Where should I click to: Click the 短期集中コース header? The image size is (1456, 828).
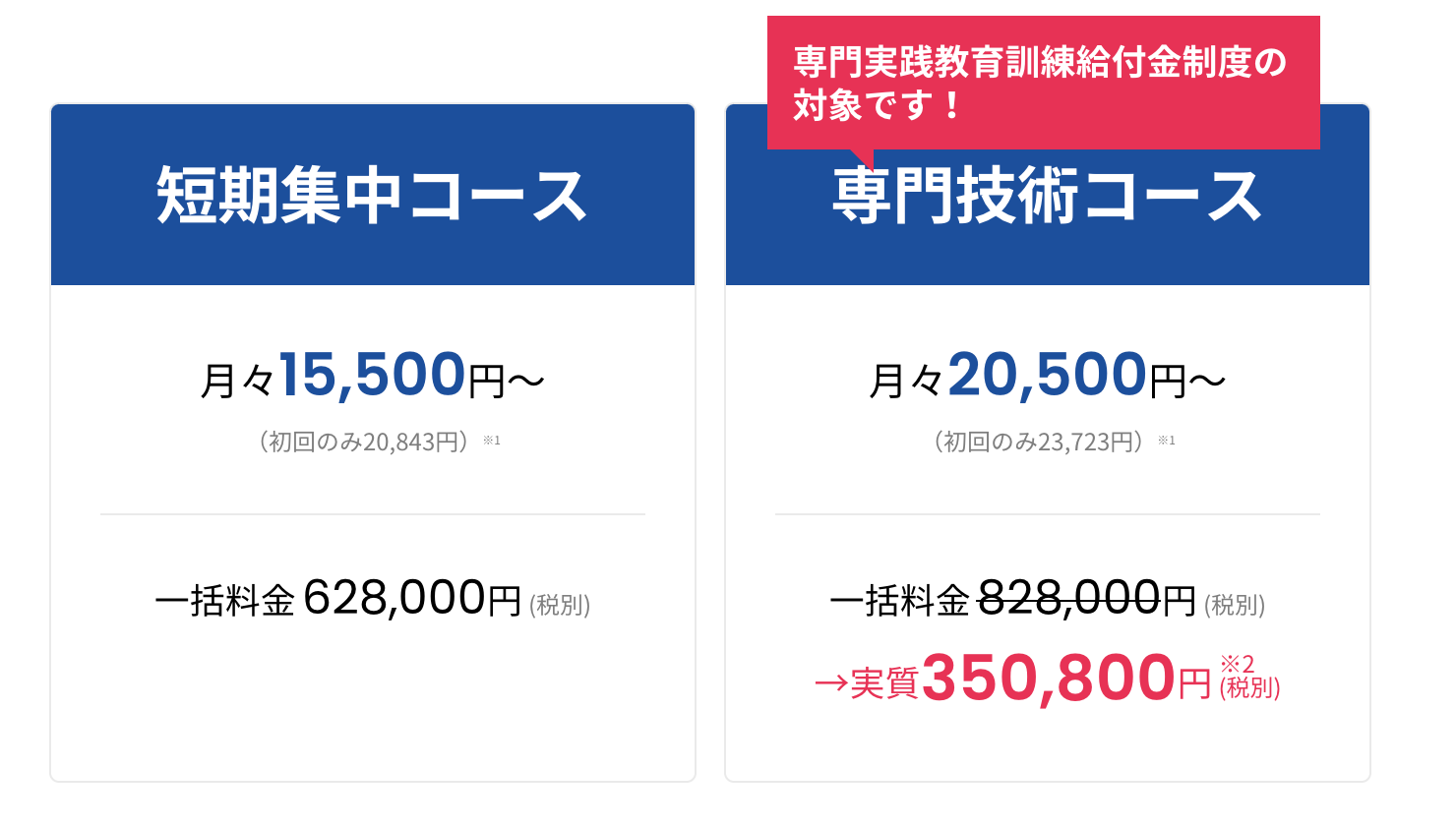(x=373, y=195)
